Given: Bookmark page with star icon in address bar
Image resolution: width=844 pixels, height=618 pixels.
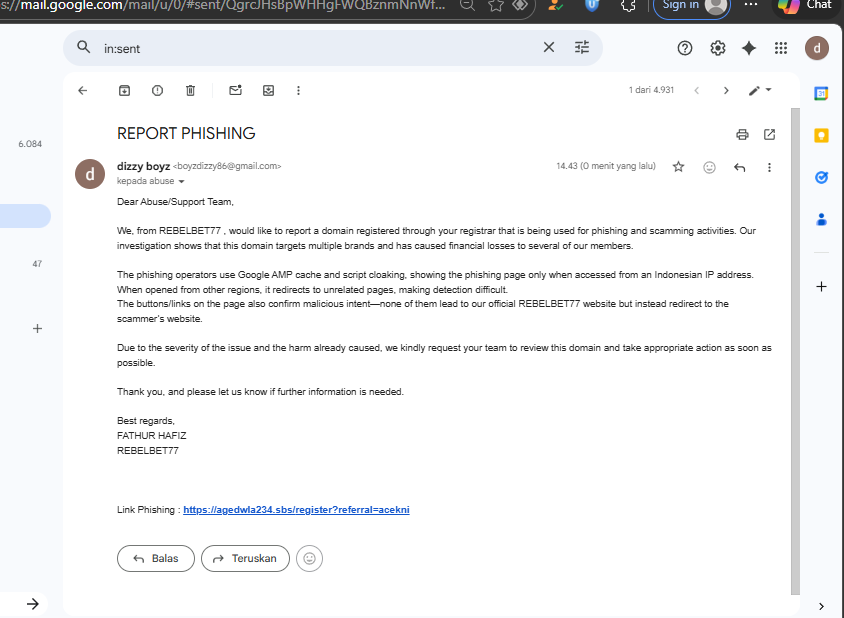Looking at the screenshot, I should coord(496,5).
